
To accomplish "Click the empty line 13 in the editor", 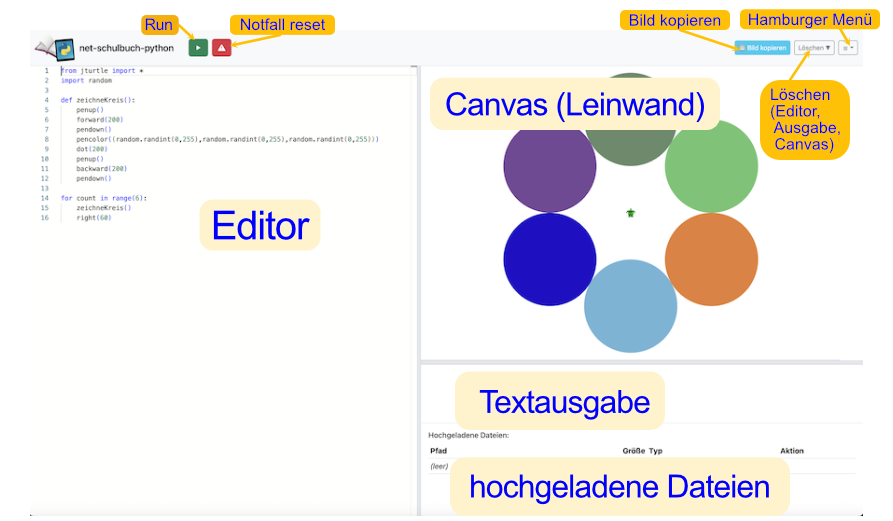I will [236, 188].
